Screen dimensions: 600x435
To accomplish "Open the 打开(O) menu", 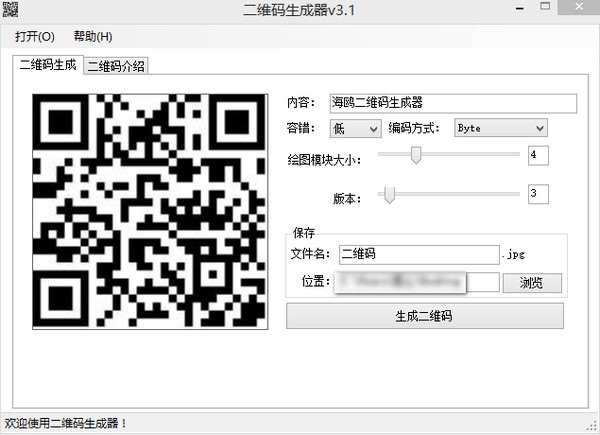I will (35, 37).
